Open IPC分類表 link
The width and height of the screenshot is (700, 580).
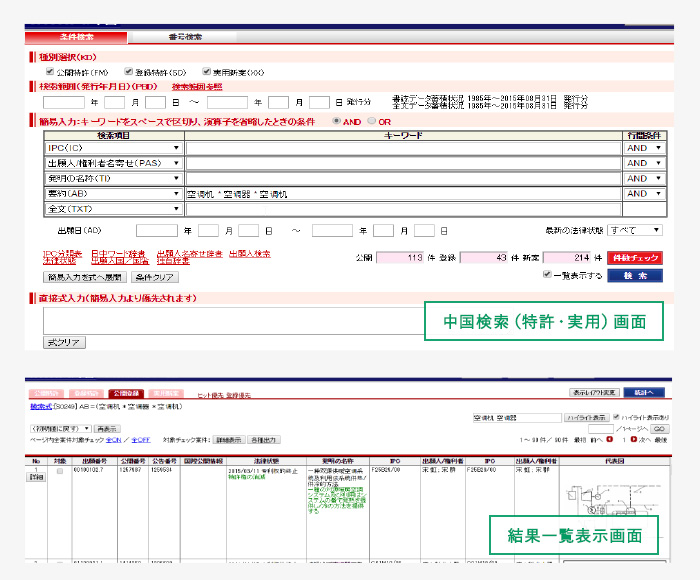(x=62, y=253)
